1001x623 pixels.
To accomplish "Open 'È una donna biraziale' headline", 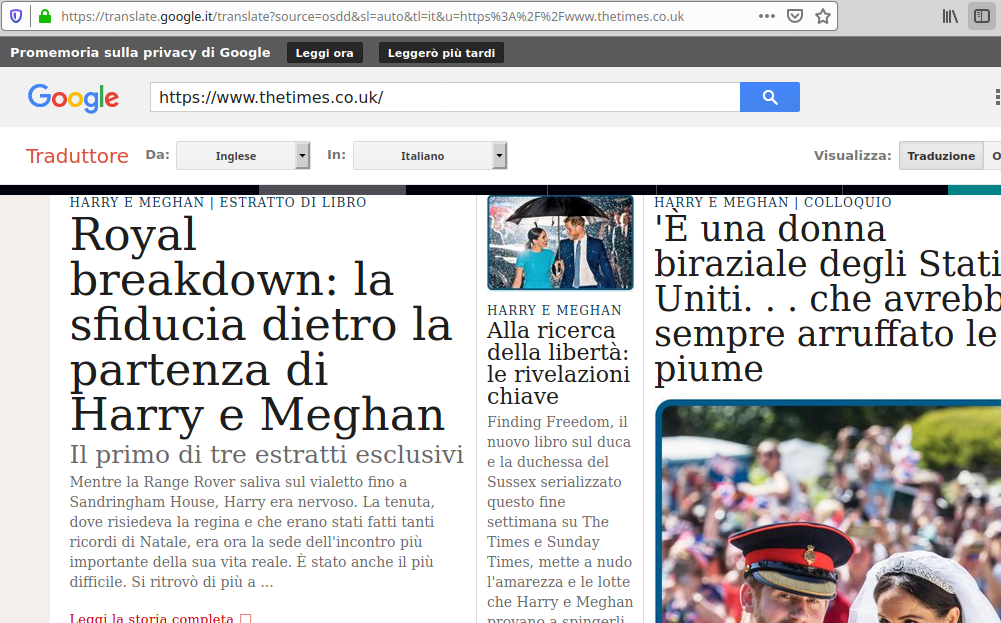I will (827, 299).
